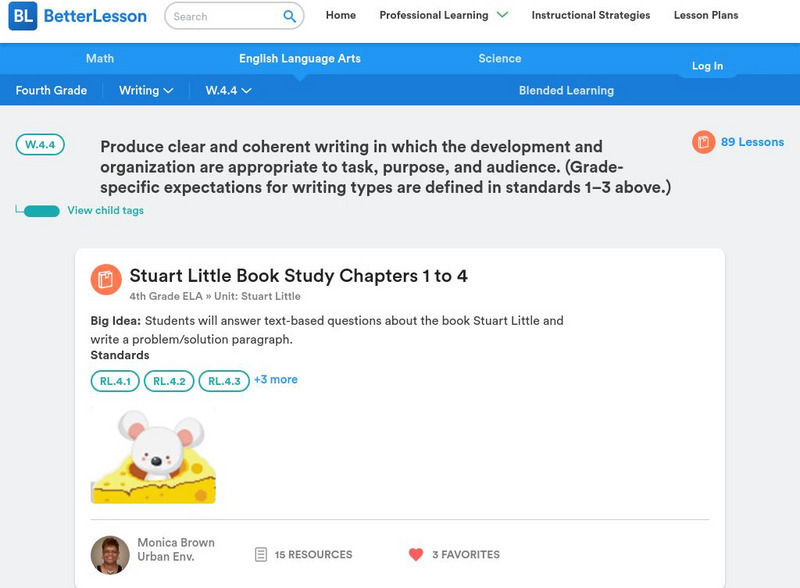Select the Blended Learning tab
800x588 pixels.
click(566, 90)
